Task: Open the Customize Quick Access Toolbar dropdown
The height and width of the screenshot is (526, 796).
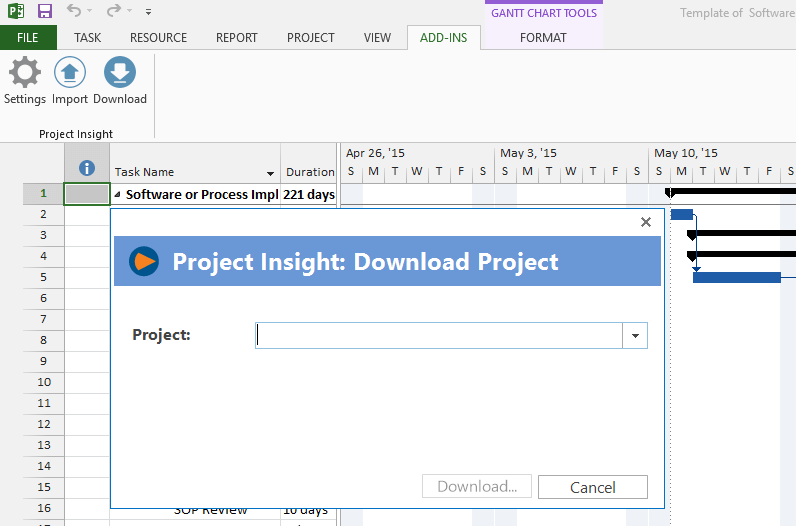Action: (149, 13)
